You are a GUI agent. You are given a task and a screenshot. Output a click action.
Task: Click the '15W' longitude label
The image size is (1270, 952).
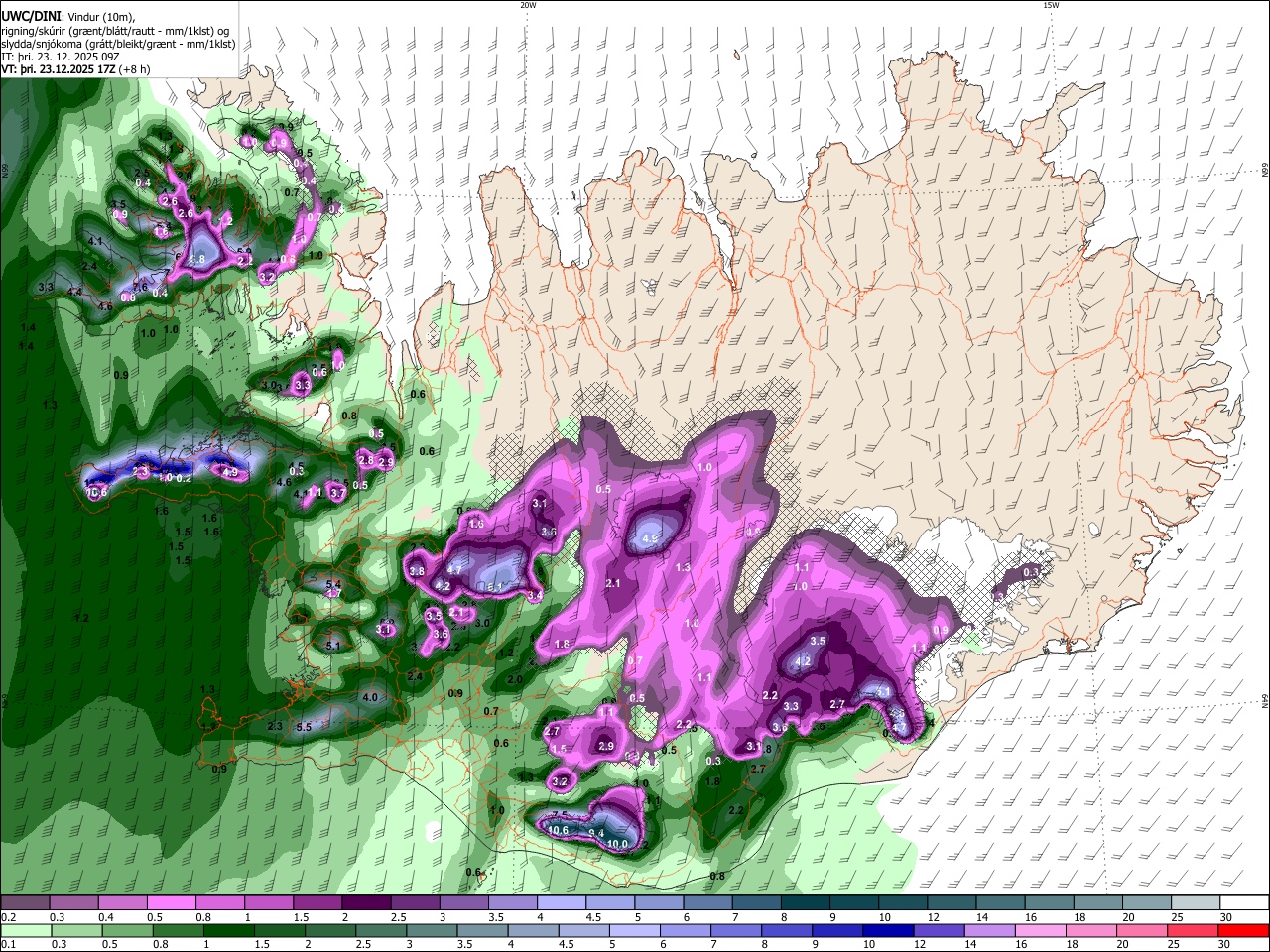pyautogui.click(x=1051, y=5)
